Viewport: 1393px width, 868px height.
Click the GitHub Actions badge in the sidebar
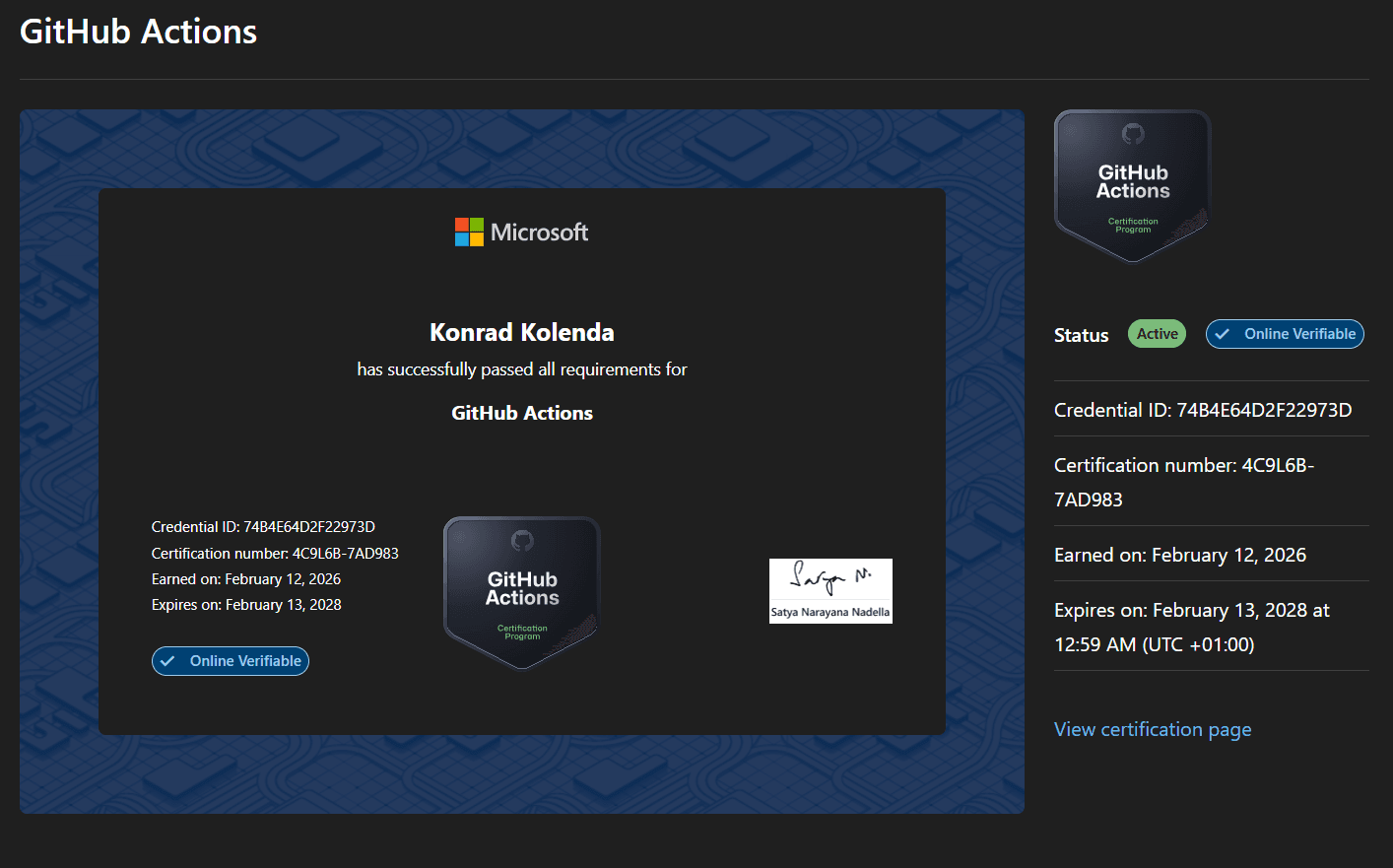click(x=1133, y=186)
